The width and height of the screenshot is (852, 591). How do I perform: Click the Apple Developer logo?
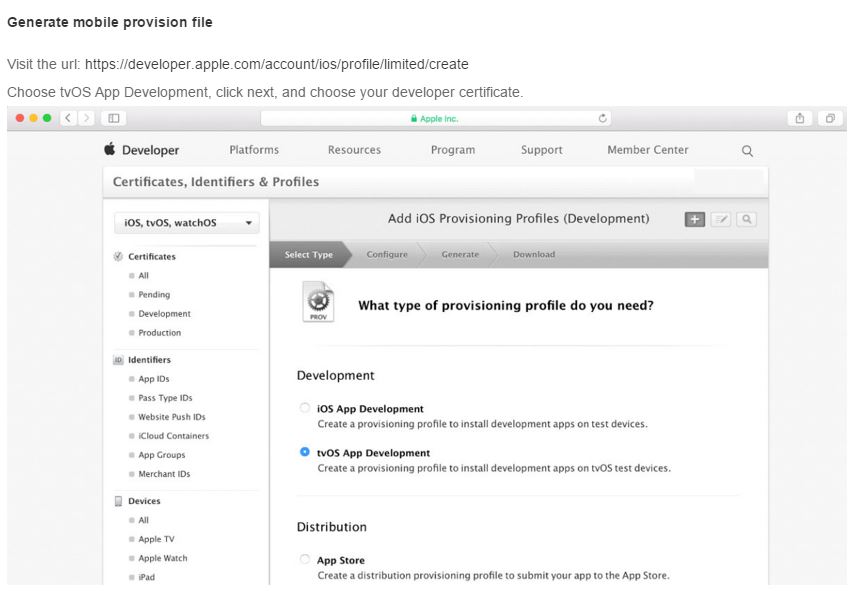coord(110,149)
